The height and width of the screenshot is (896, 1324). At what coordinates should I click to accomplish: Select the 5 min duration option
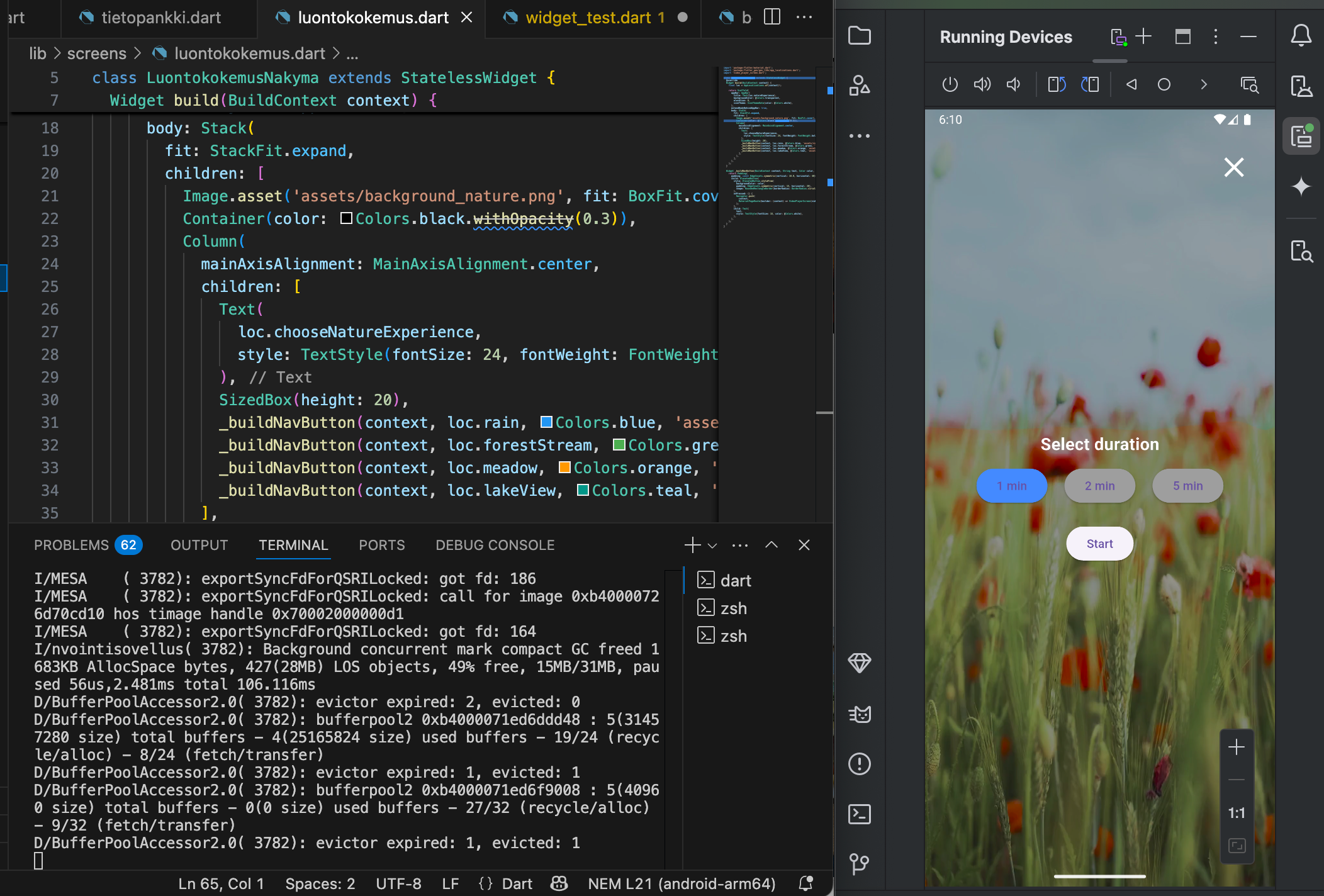click(1187, 486)
